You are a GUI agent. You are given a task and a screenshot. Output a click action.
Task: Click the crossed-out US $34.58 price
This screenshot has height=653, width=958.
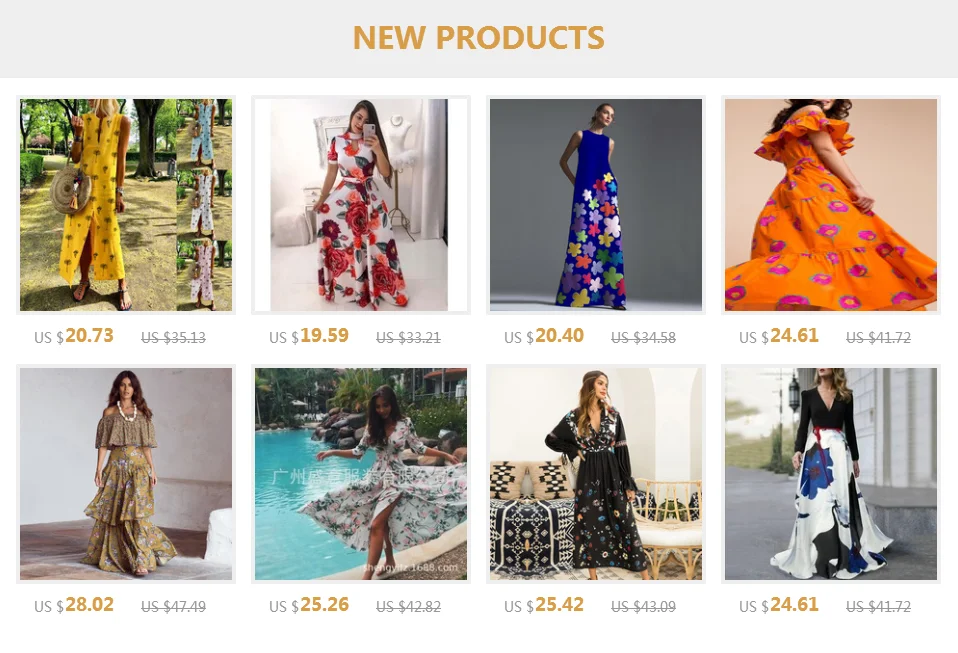[643, 338]
